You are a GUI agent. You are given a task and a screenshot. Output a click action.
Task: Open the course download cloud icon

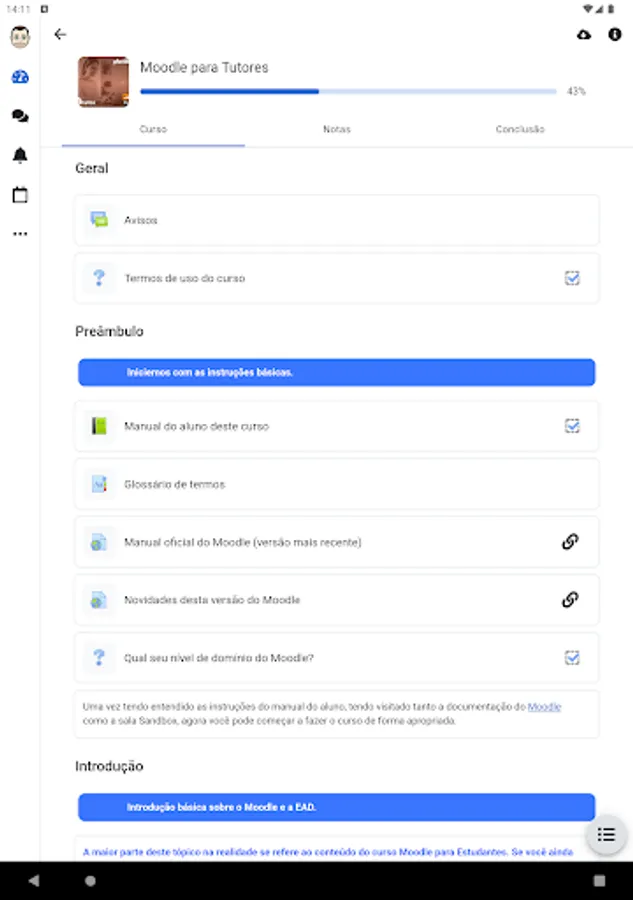(x=584, y=34)
